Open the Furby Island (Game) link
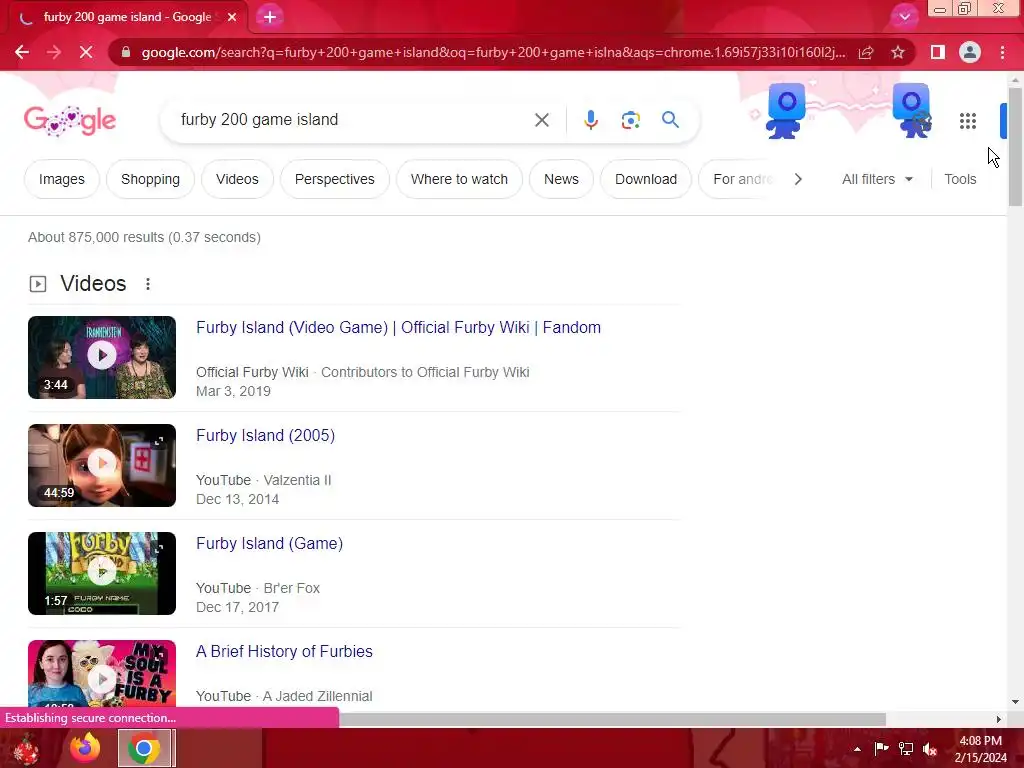Screen dimensions: 1024x768 (x=269, y=543)
